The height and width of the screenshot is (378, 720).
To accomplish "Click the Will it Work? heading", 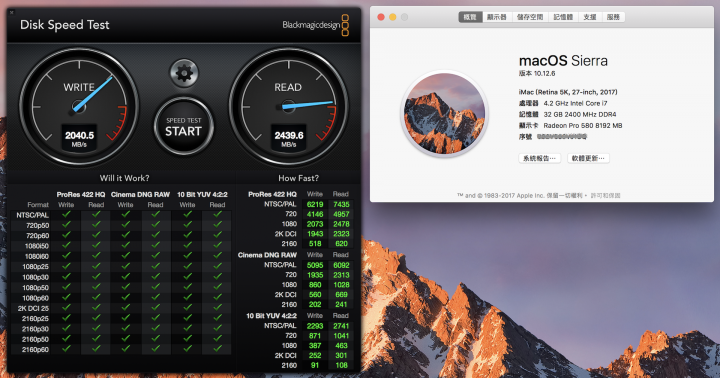I will pos(124,178).
